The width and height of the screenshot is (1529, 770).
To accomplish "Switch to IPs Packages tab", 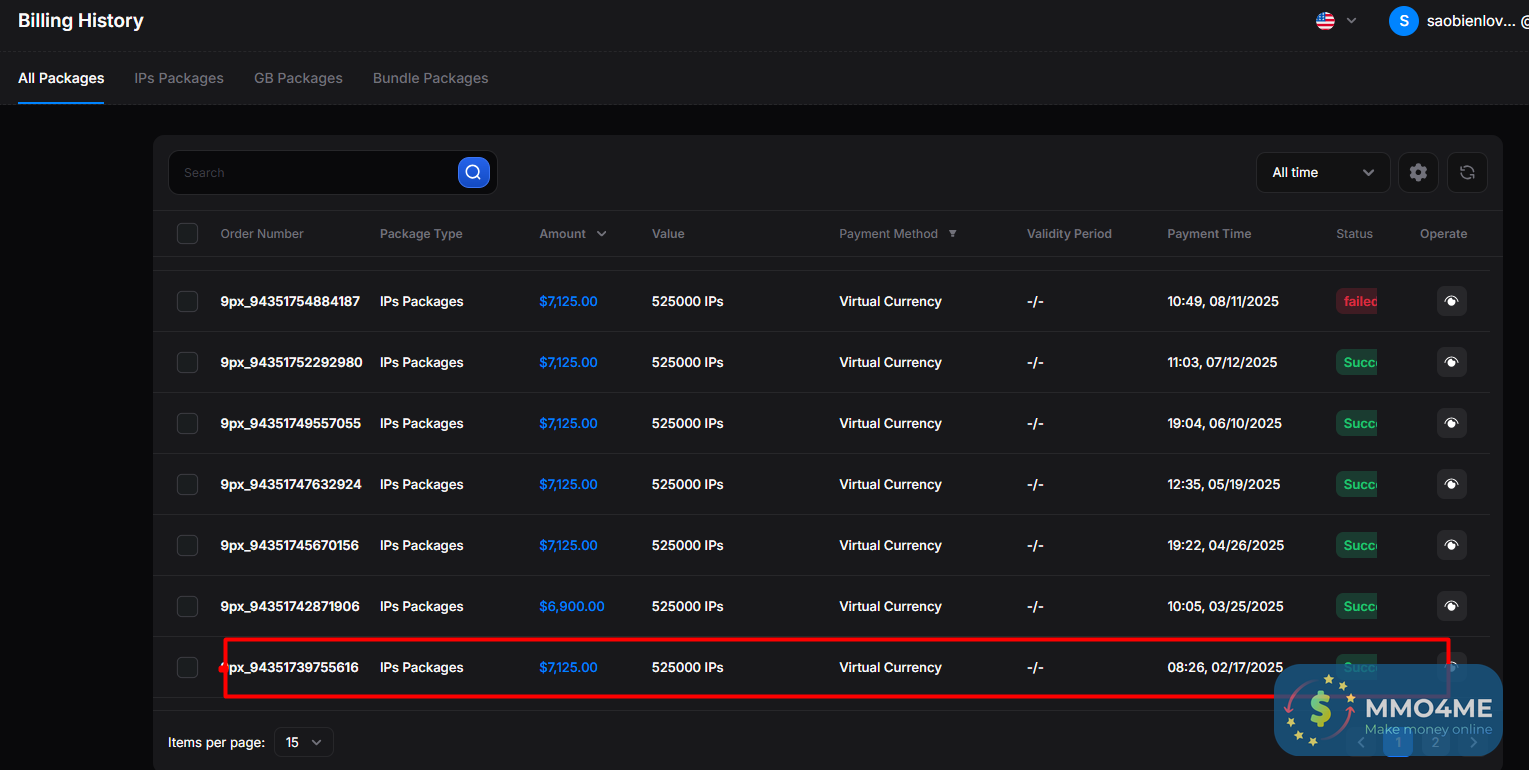I will pyautogui.click(x=179, y=78).
